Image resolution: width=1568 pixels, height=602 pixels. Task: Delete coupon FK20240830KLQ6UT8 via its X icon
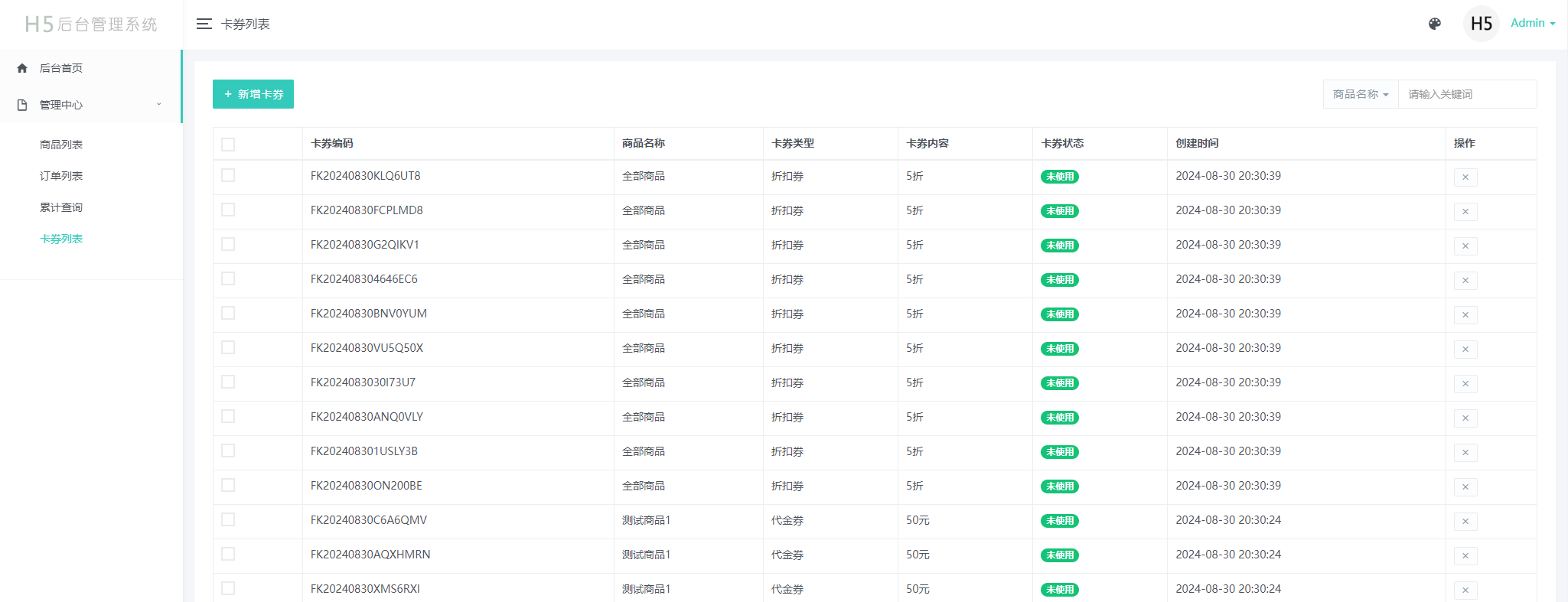click(x=1465, y=177)
